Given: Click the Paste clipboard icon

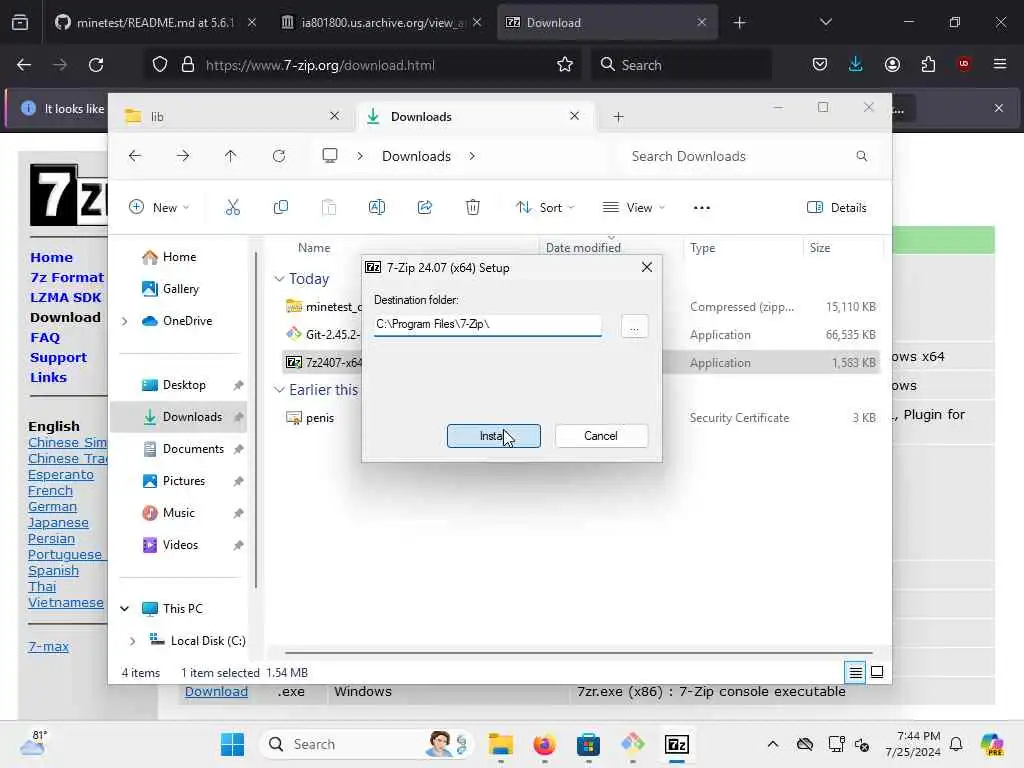Looking at the screenshot, I should [x=329, y=208].
